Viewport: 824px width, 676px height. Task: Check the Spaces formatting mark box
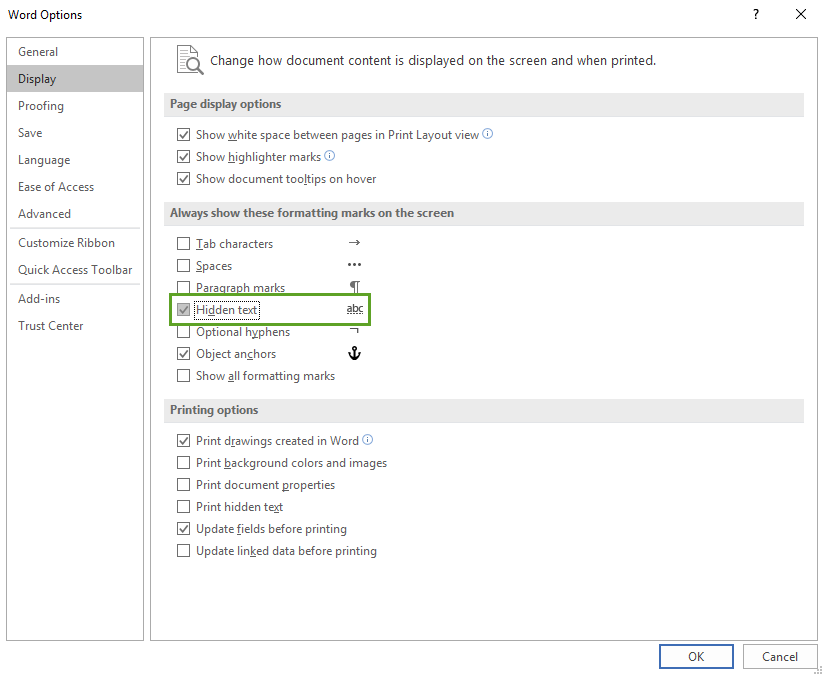point(183,266)
